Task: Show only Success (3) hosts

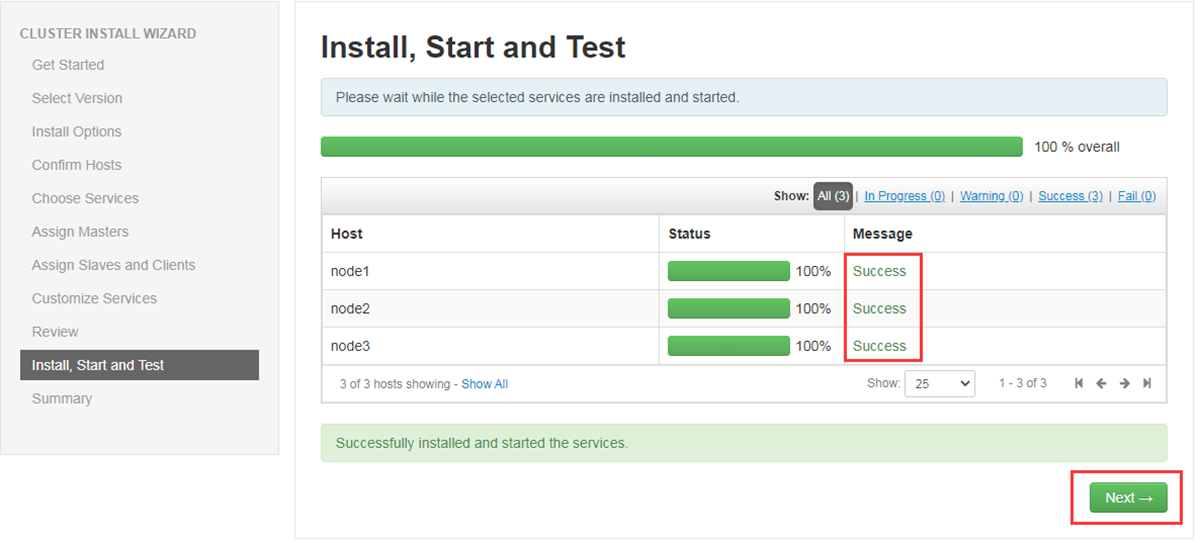Action: pyautogui.click(x=1070, y=196)
